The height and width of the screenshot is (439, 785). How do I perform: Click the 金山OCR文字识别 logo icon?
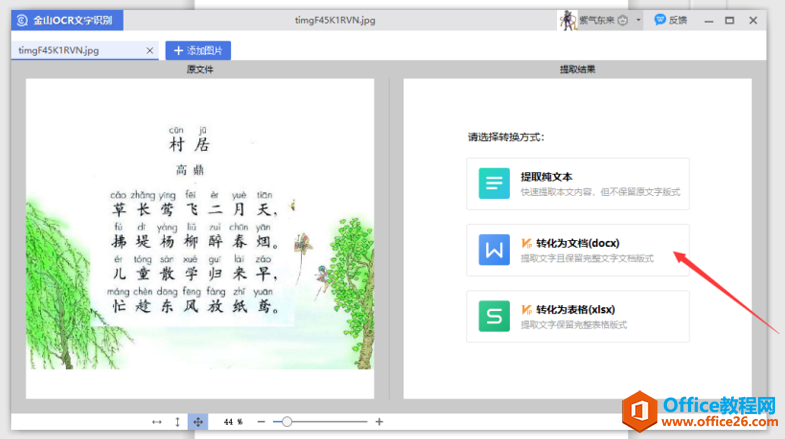(22, 21)
